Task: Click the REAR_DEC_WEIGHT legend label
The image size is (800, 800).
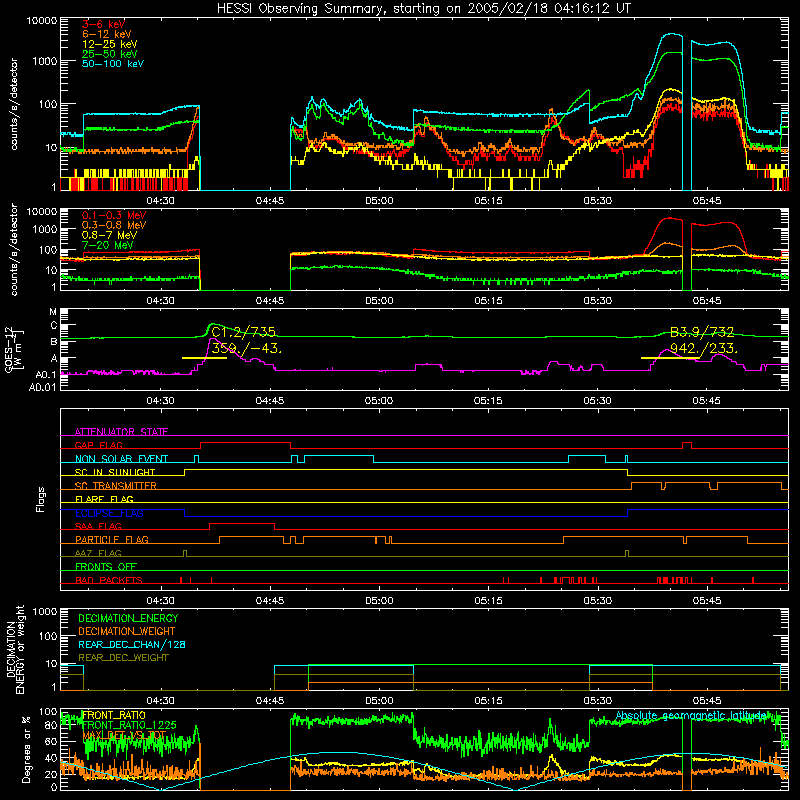Action: click(123, 658)
